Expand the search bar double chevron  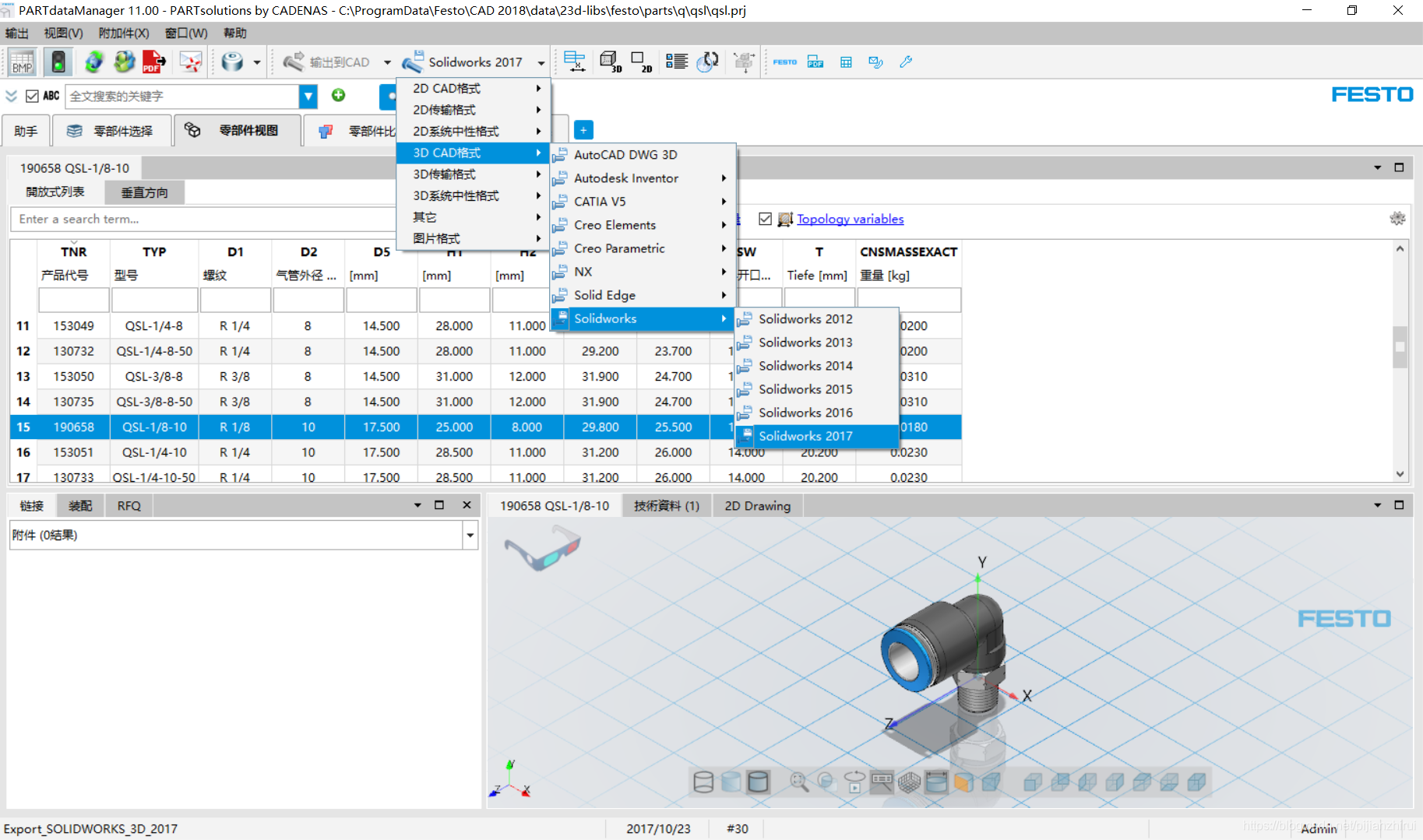click(x=11, y=96)
